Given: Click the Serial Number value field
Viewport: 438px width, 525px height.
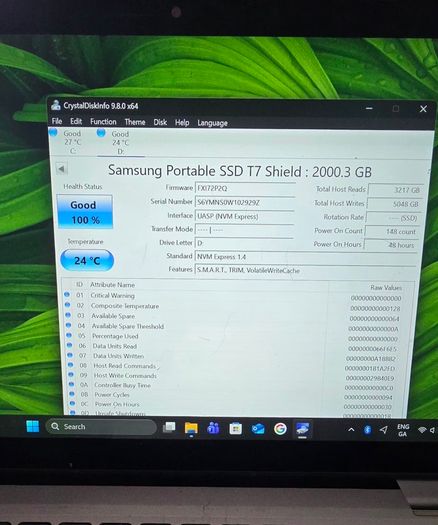Looking at the screenshot, I should tap(245, 202).
